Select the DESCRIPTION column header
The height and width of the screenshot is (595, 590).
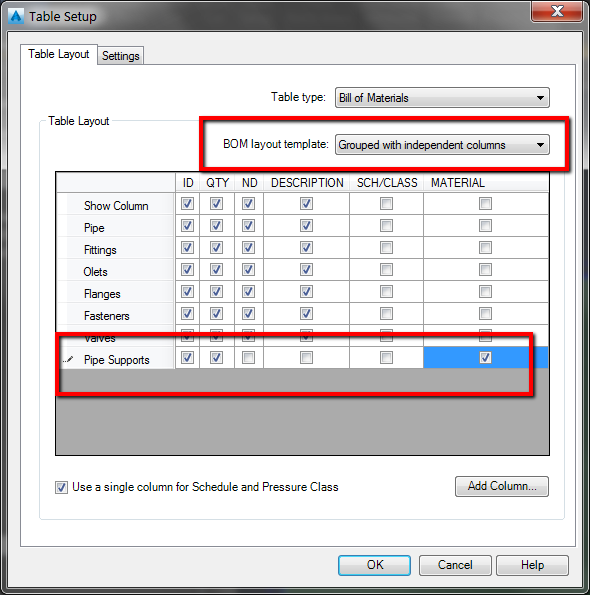pyautogui.click(x=307, y=183)
